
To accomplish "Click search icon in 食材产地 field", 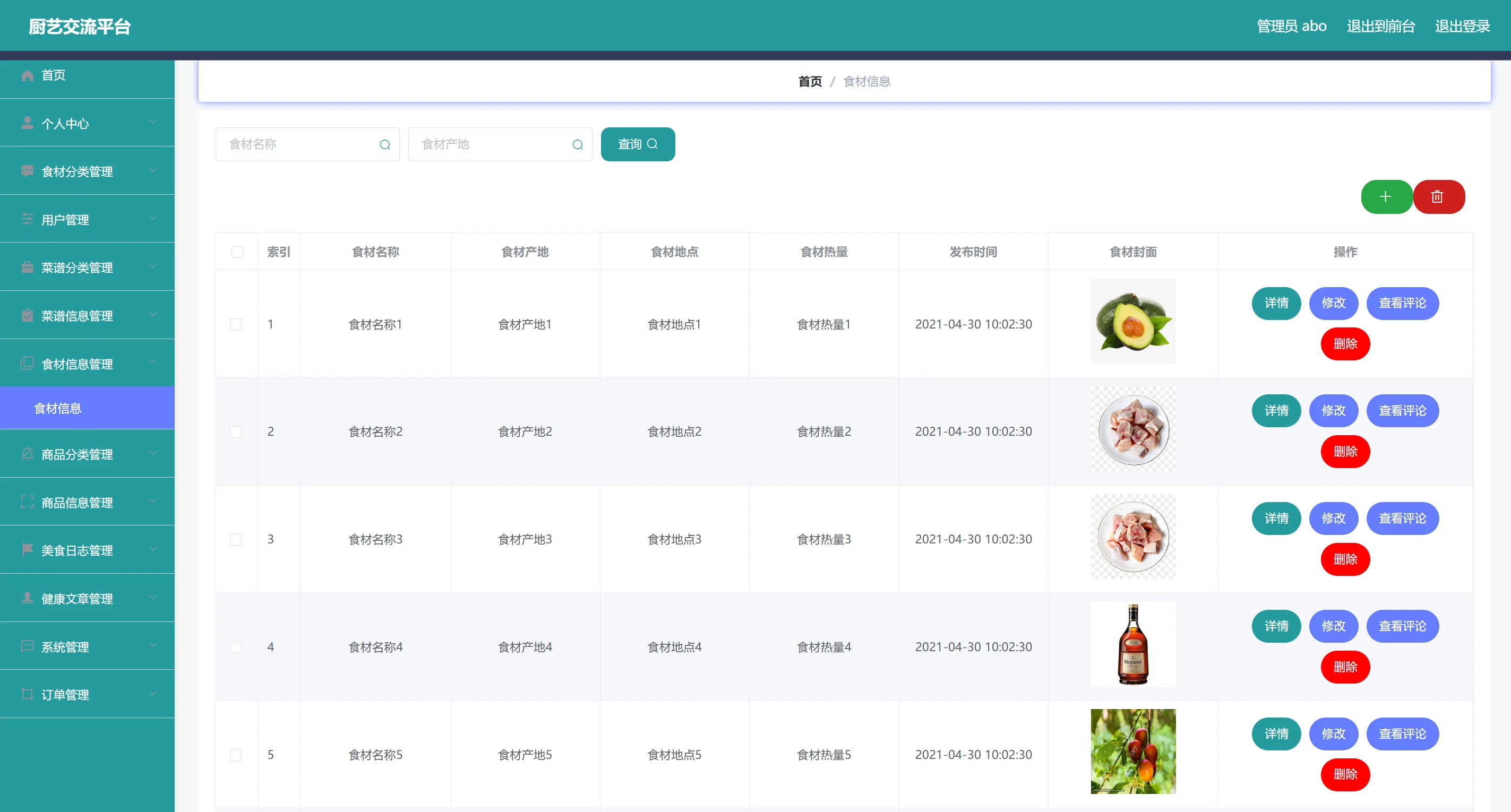I will tap(577, 144).
